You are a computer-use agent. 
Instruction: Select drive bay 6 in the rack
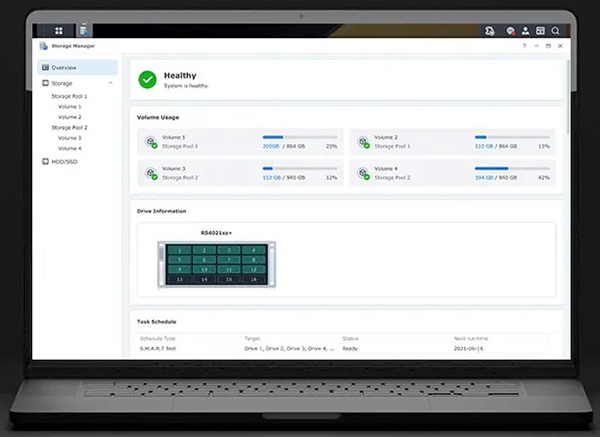(x=204, y=260)
